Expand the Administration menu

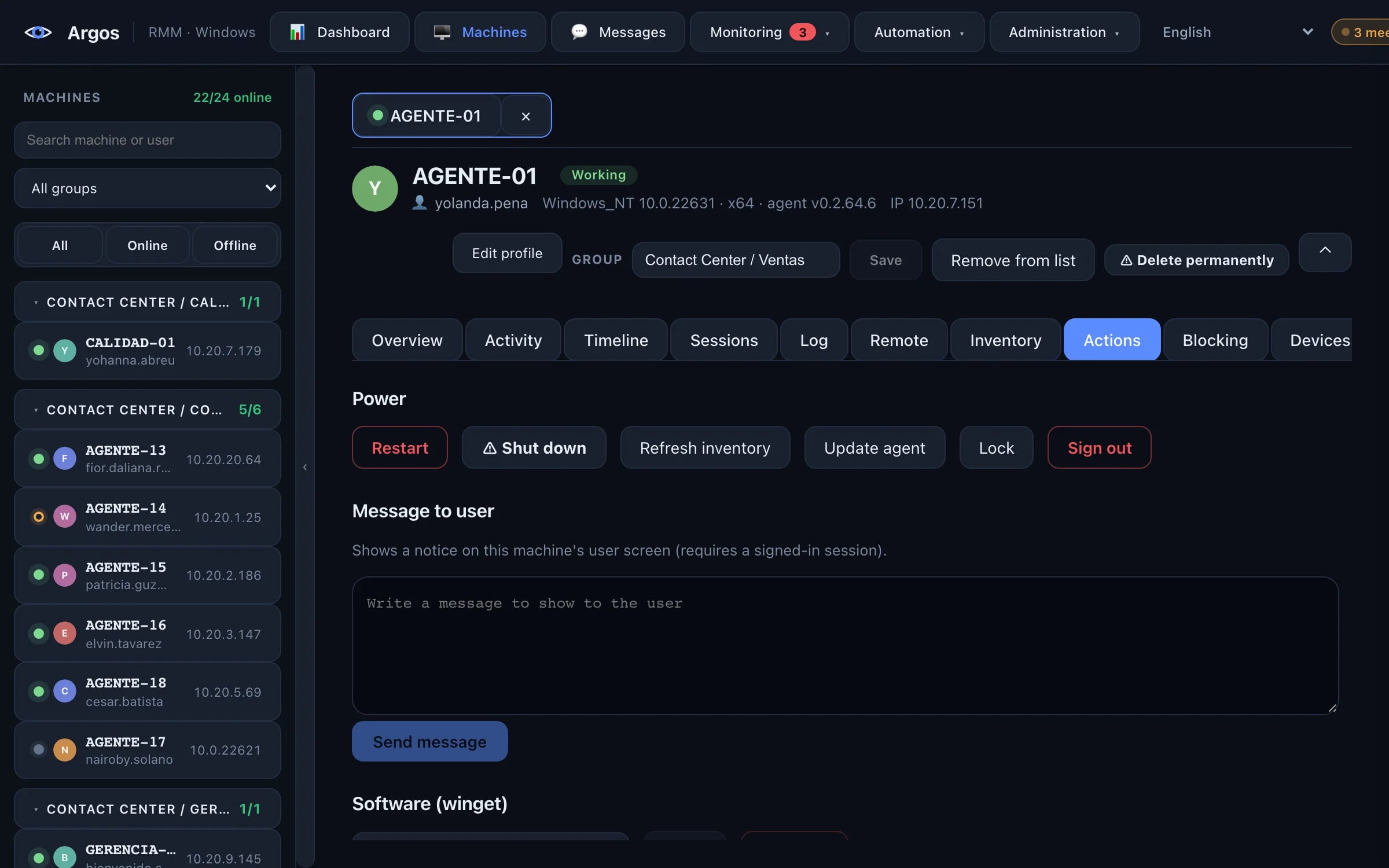pyautogui.click(x=1064, y=32)
